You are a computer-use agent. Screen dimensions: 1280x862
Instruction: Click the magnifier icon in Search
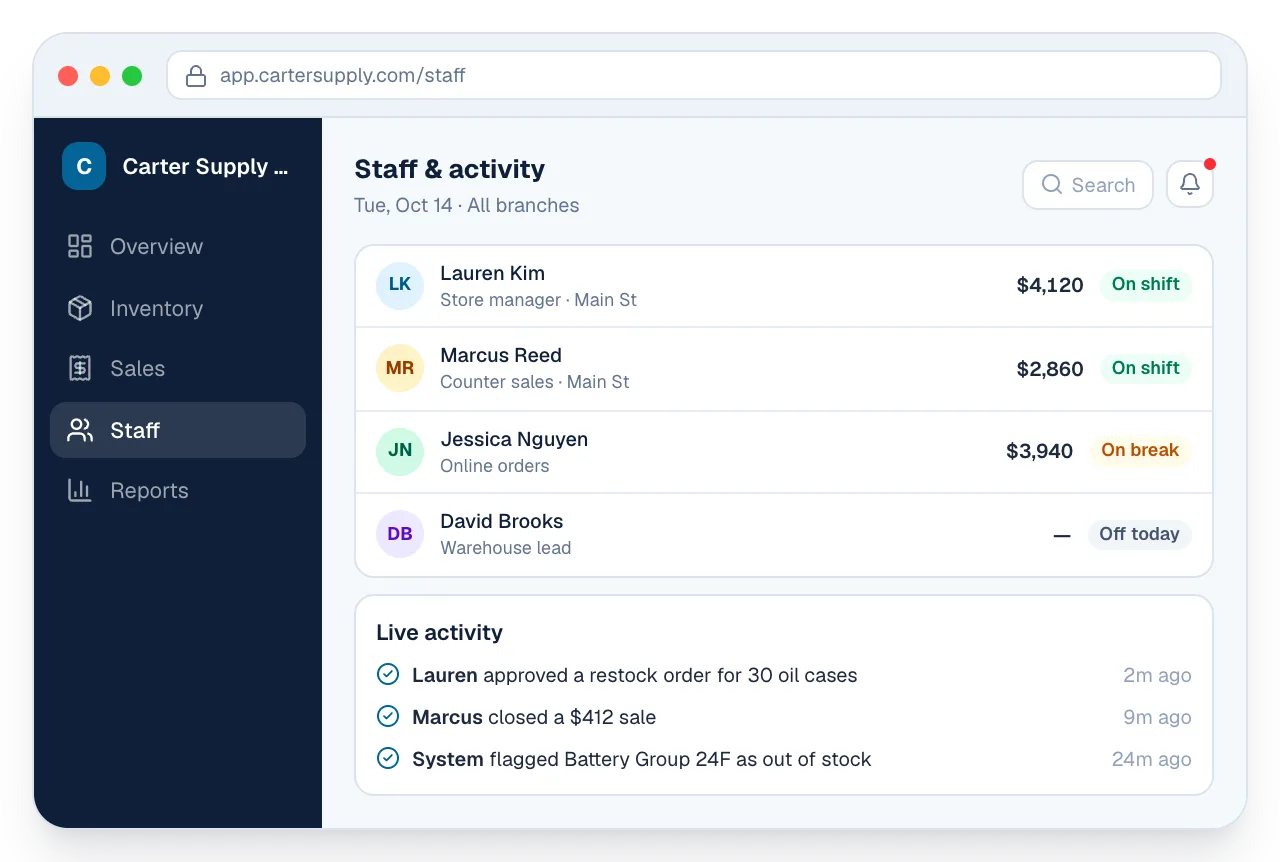[x=1052, y=185]
